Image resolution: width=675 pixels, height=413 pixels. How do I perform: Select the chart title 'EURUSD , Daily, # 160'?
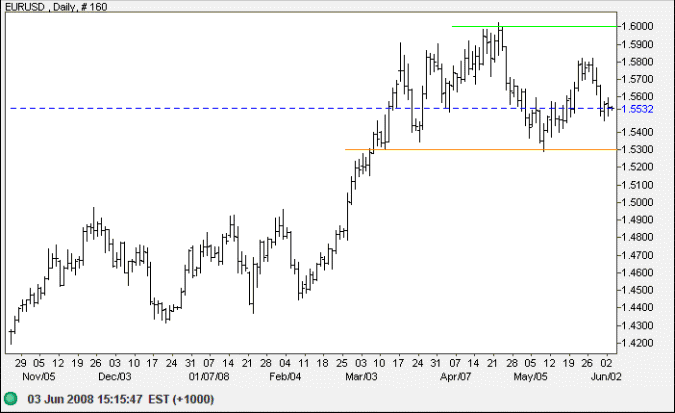click(x=56, y=6)
